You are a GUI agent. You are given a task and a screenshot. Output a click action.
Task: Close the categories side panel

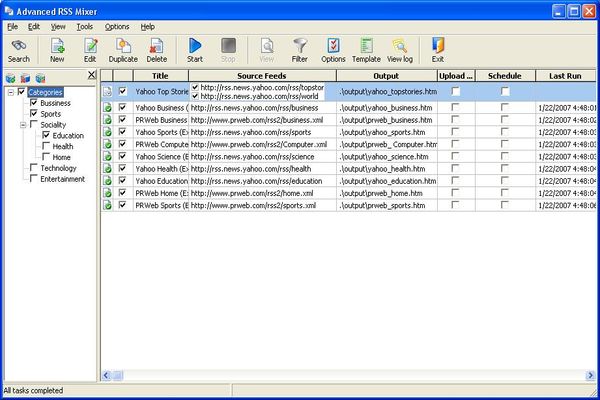[91, 75]
